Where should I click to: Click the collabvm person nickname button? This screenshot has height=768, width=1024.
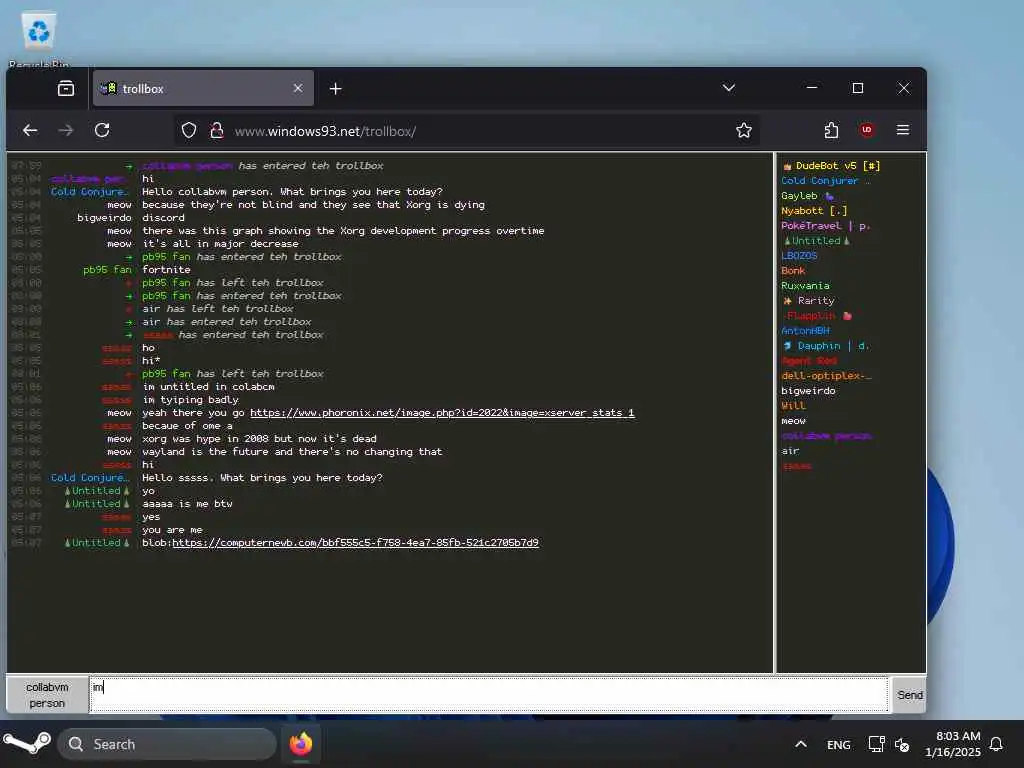click(47, 695)
